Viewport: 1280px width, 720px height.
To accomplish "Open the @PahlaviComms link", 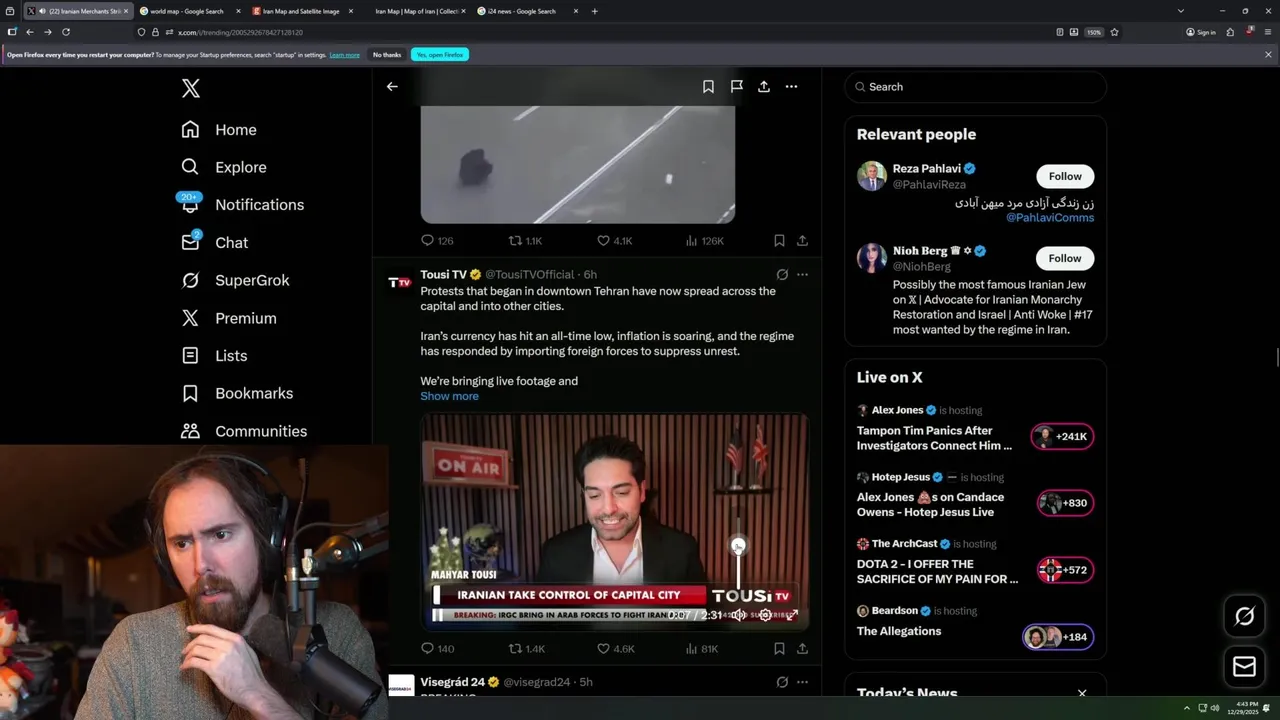I will click(x=1050, y=217).
